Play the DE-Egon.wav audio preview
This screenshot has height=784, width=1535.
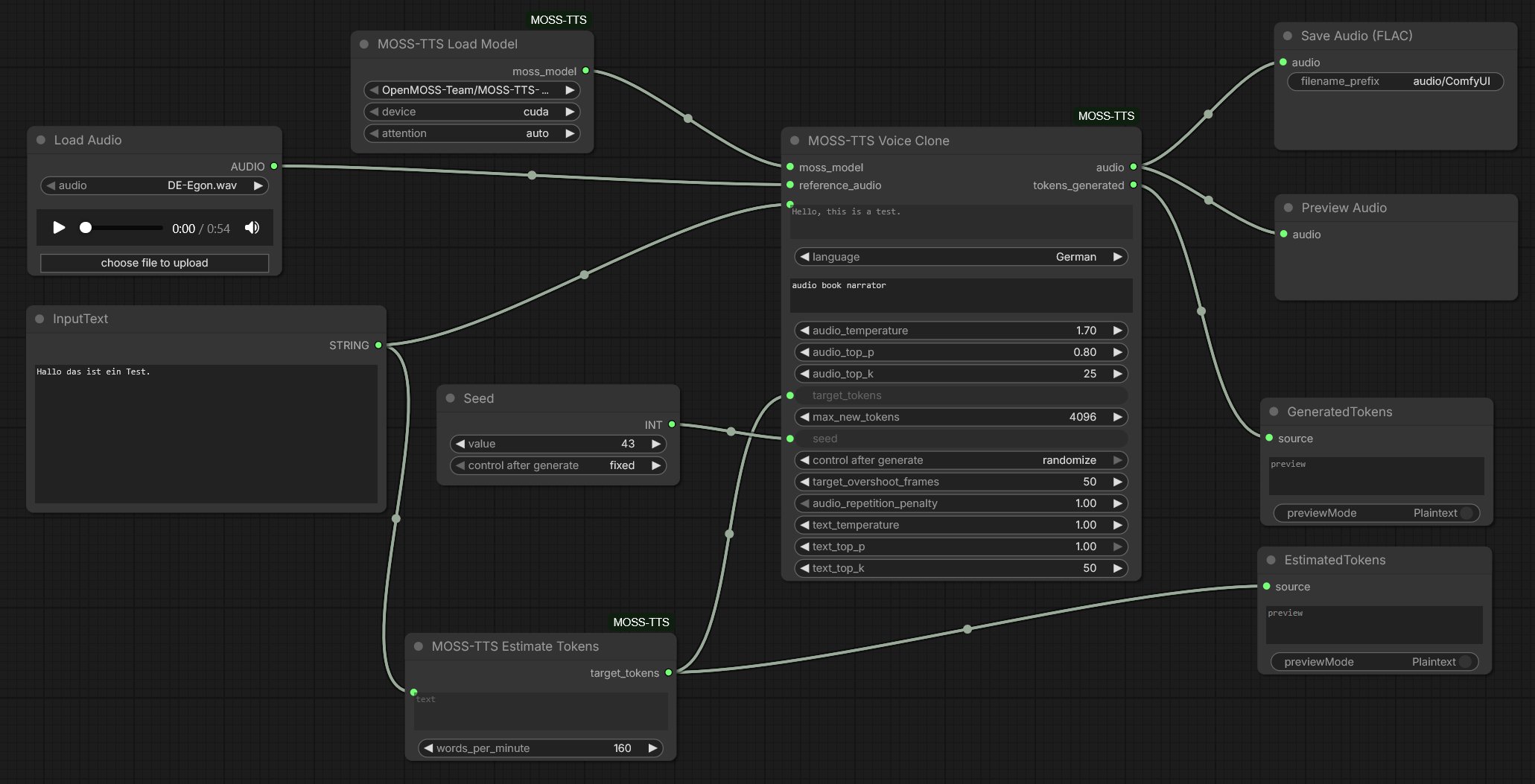59,228
